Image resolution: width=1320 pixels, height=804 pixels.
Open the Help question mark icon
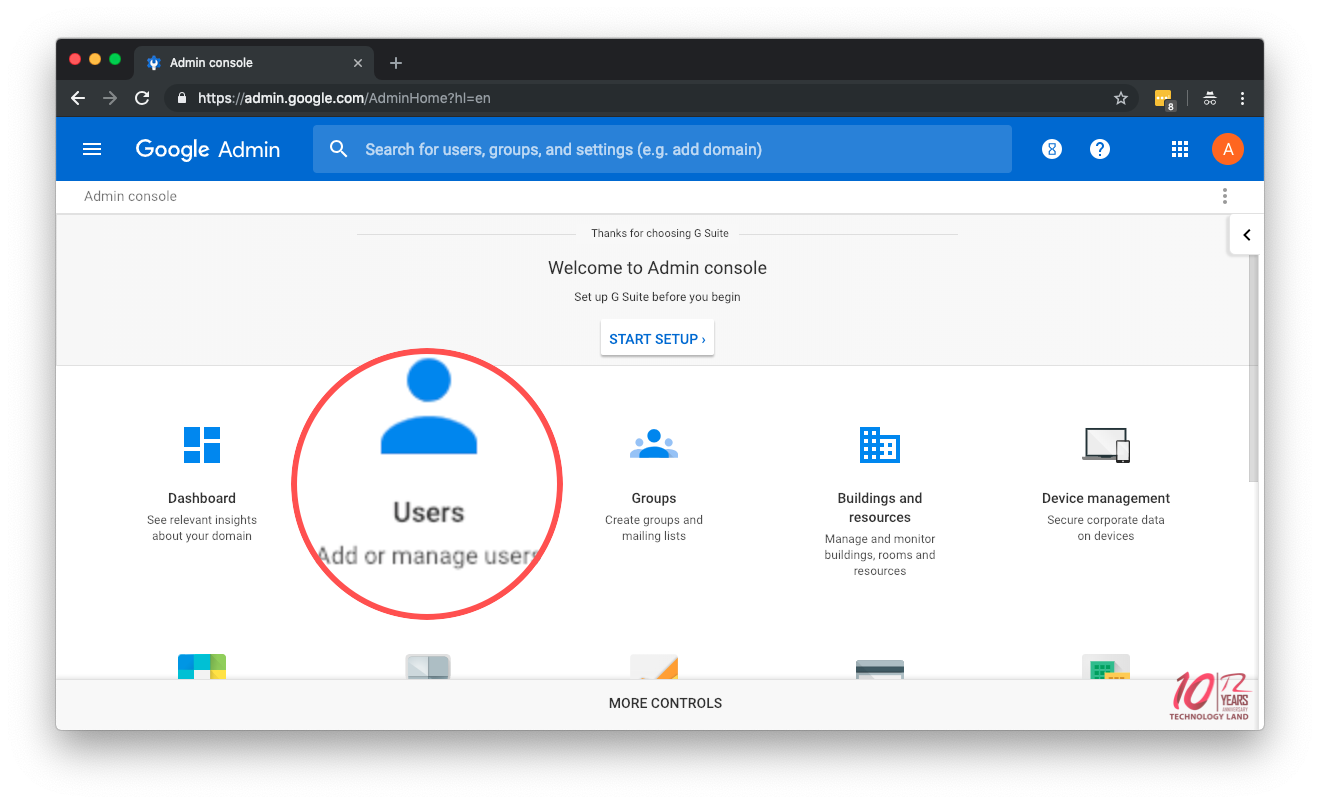pos(1100,149)
